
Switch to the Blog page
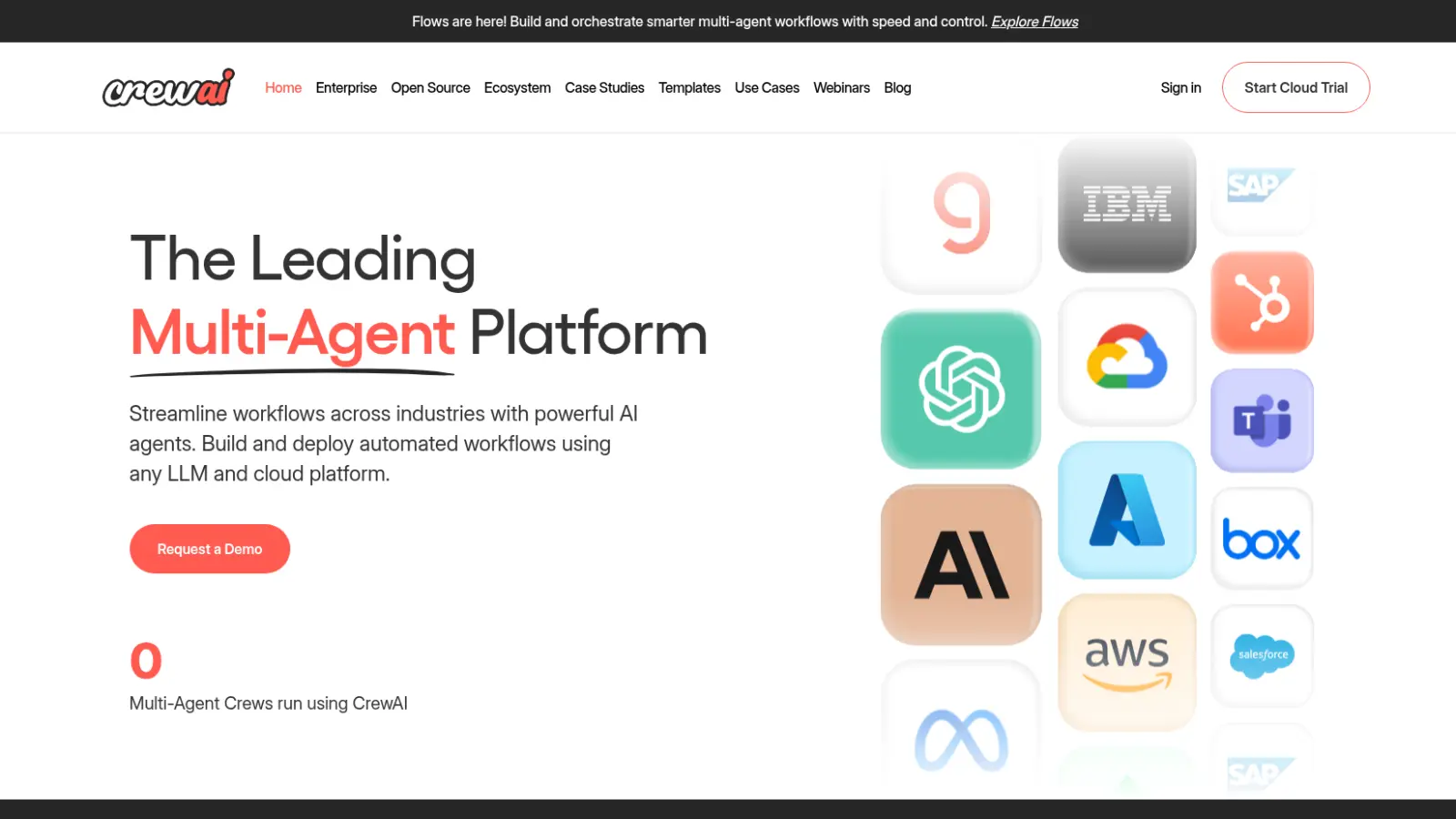pyautogui.click(x=897, y=87)
